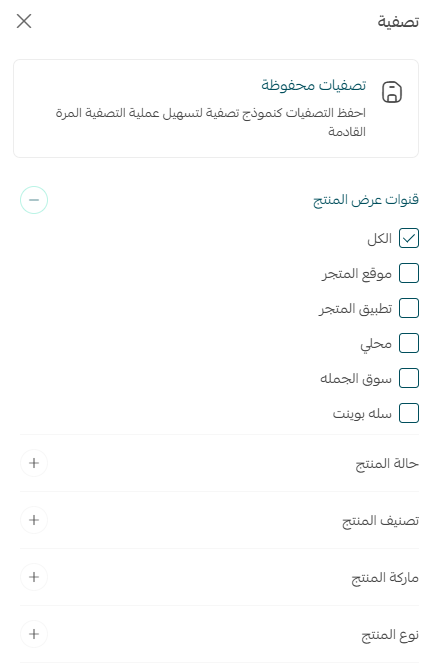Expand تصنيف المنتج with plus icon
This screenshot has height=672, width=437.
34,520
